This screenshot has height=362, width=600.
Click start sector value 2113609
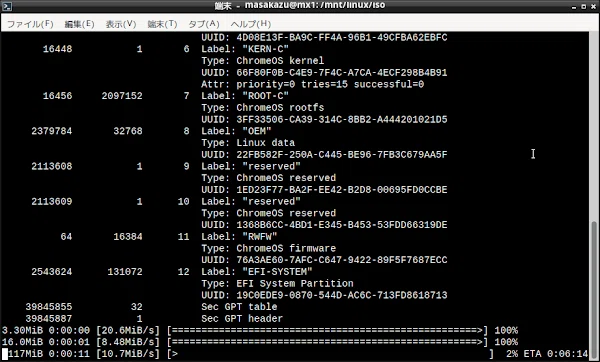click(52, 201)
